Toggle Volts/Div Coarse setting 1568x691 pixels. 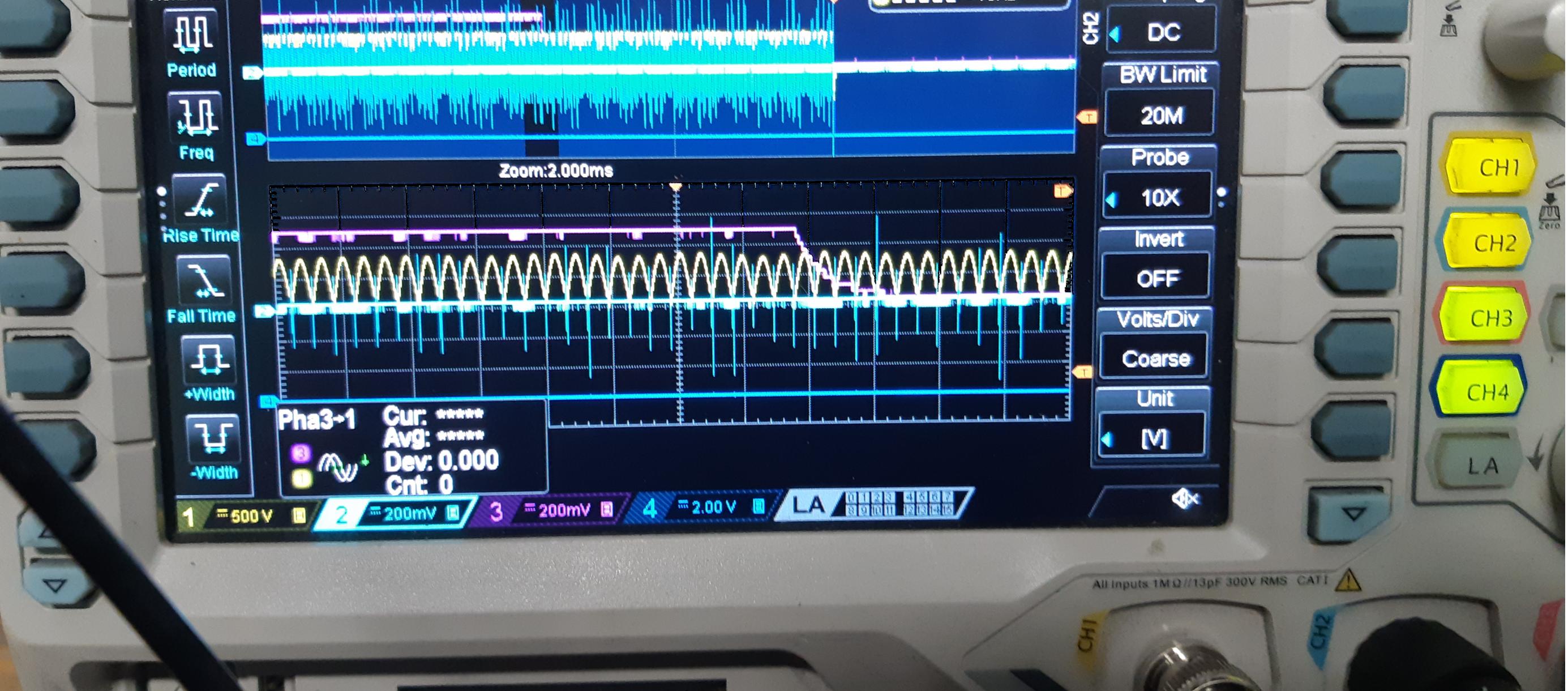1155,359
